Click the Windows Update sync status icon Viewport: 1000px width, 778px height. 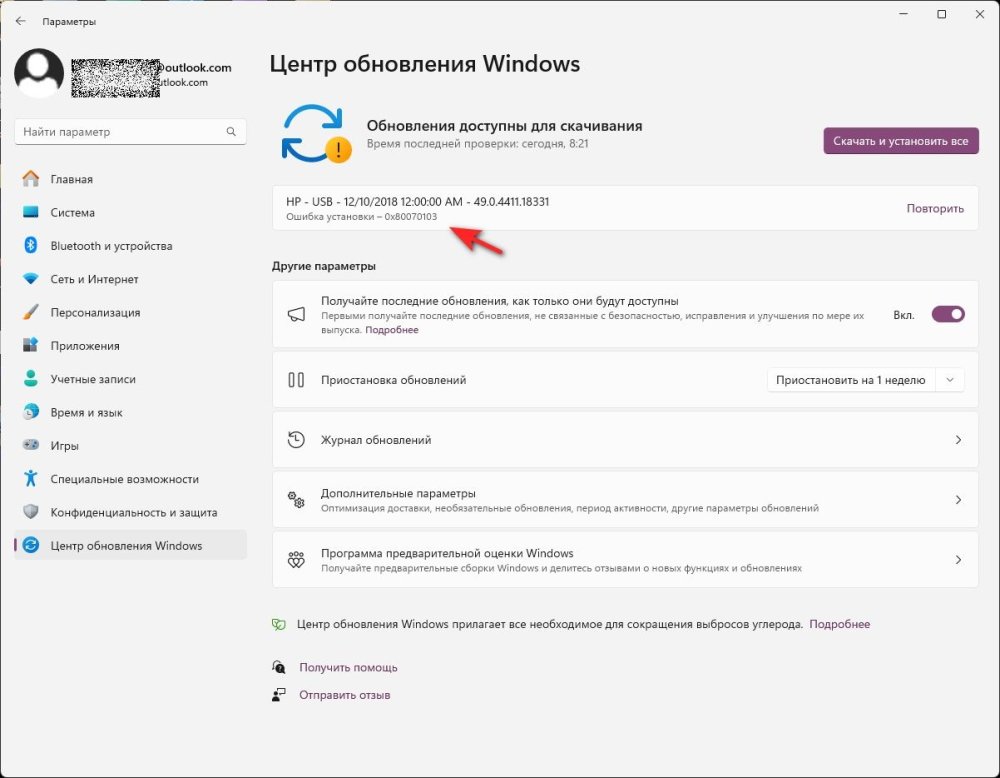pyautogui.click(x=316, y=134)
